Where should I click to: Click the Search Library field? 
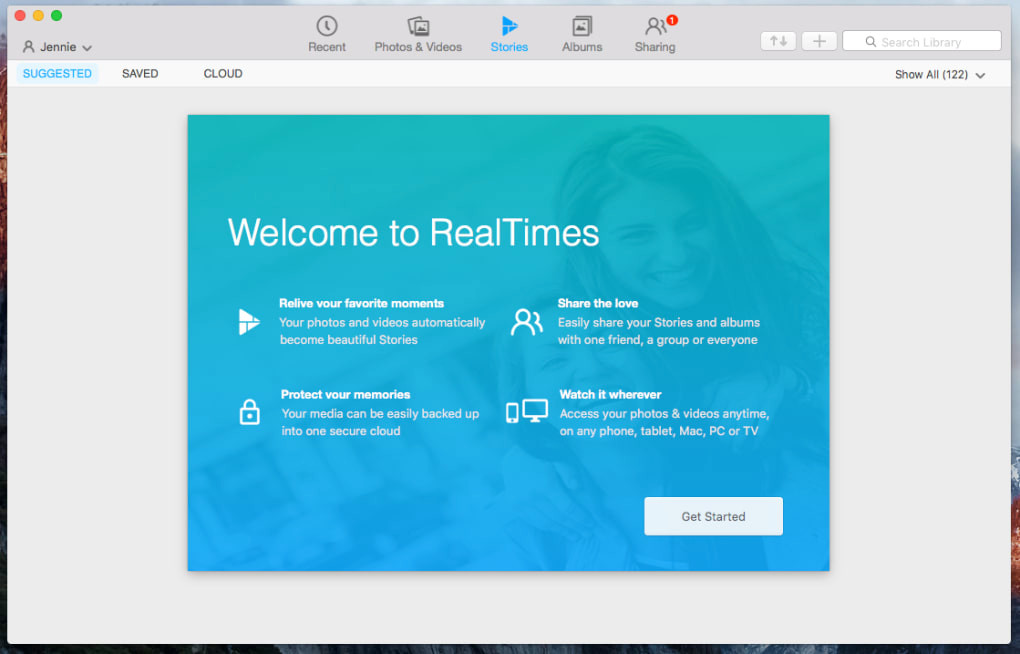[921, 41]
